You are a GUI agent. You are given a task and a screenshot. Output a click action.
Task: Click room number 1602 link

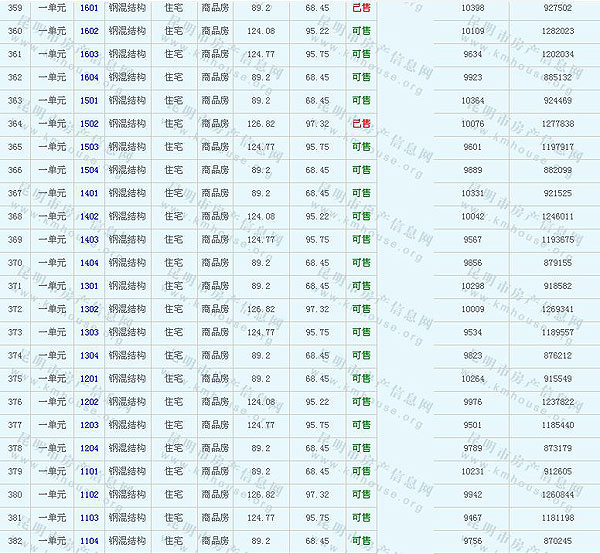coord(89,31)
